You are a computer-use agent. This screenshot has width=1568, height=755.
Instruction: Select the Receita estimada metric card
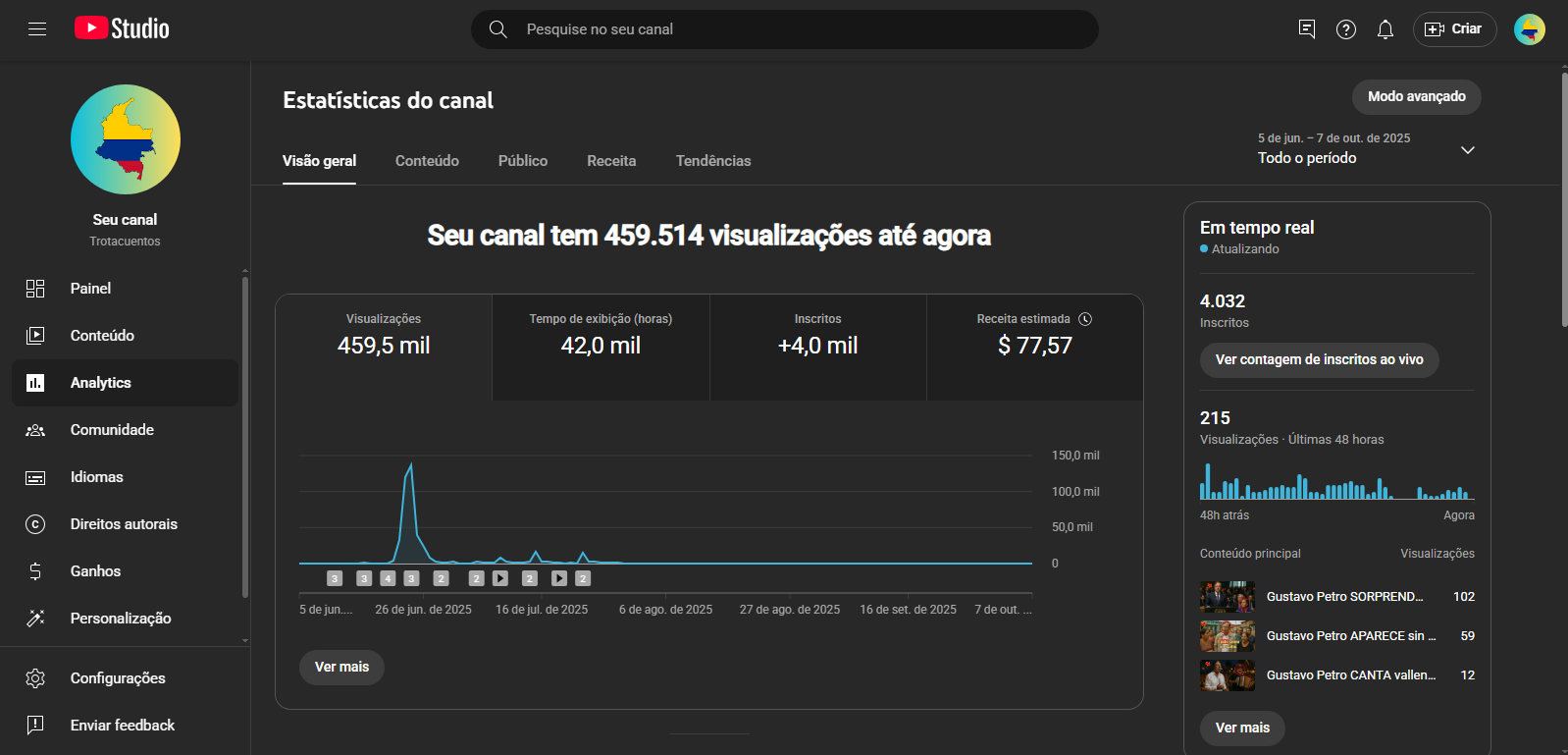1035,348
